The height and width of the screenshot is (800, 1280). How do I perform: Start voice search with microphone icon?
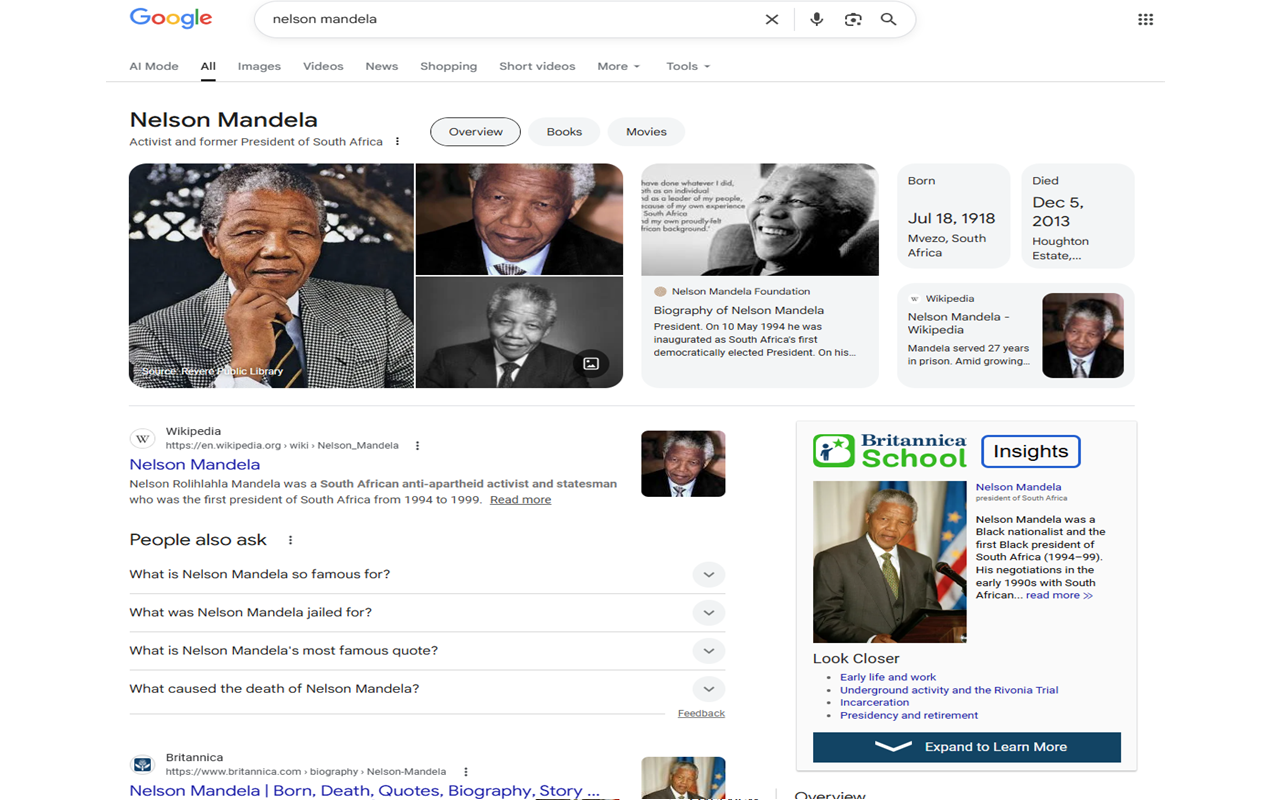(816, 19)
